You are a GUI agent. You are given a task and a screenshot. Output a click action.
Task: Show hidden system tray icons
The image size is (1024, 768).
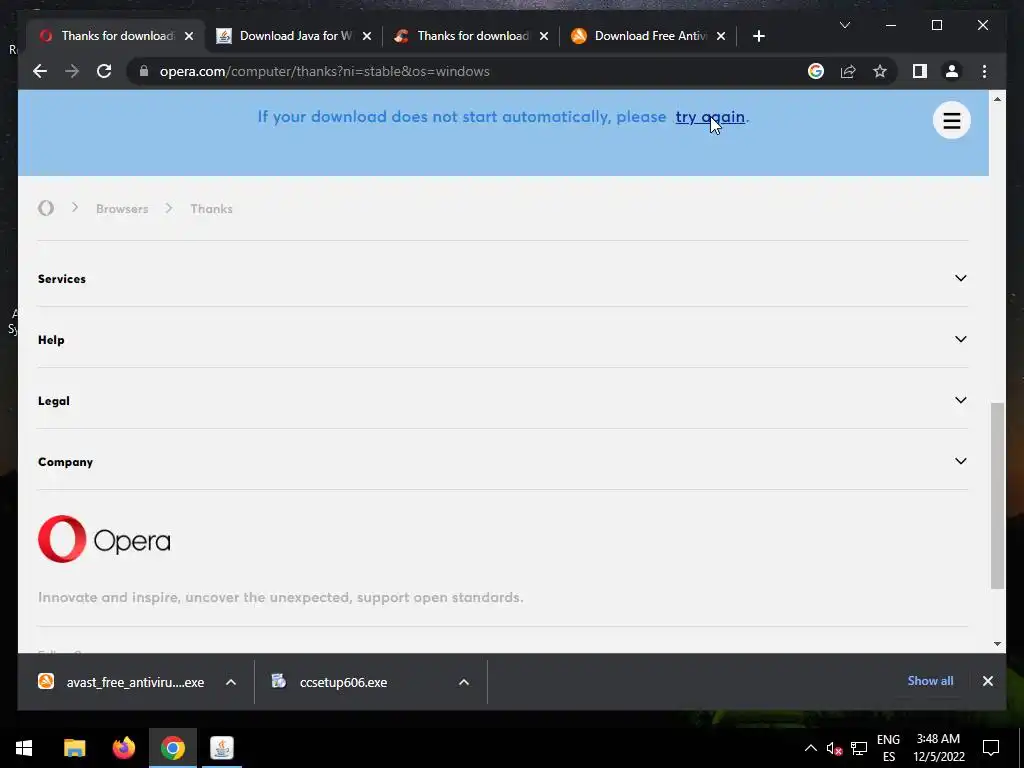point(810,748)
